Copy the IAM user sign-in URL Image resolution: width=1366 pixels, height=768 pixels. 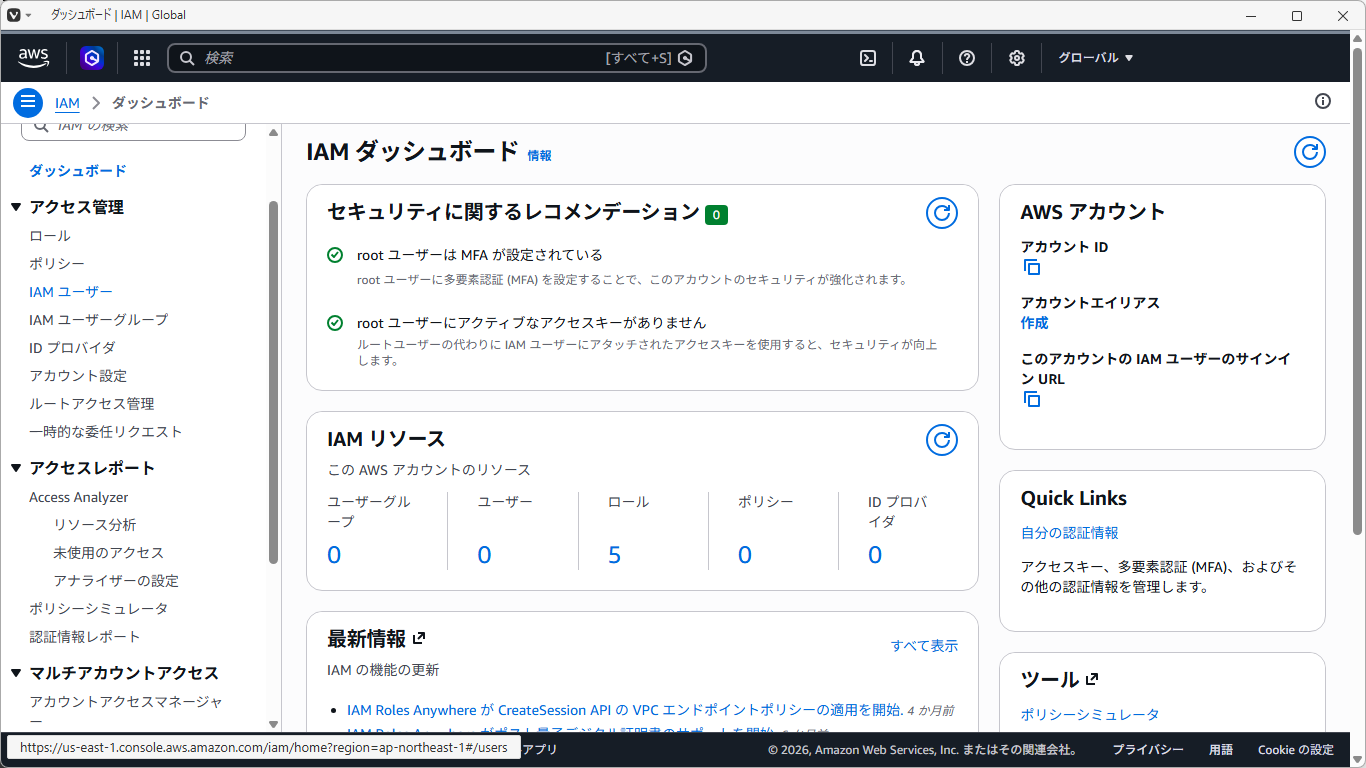(x=1032, y=399)
